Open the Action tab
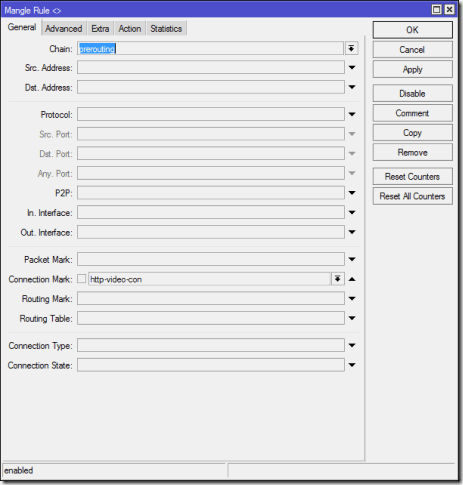 [130, 29]
